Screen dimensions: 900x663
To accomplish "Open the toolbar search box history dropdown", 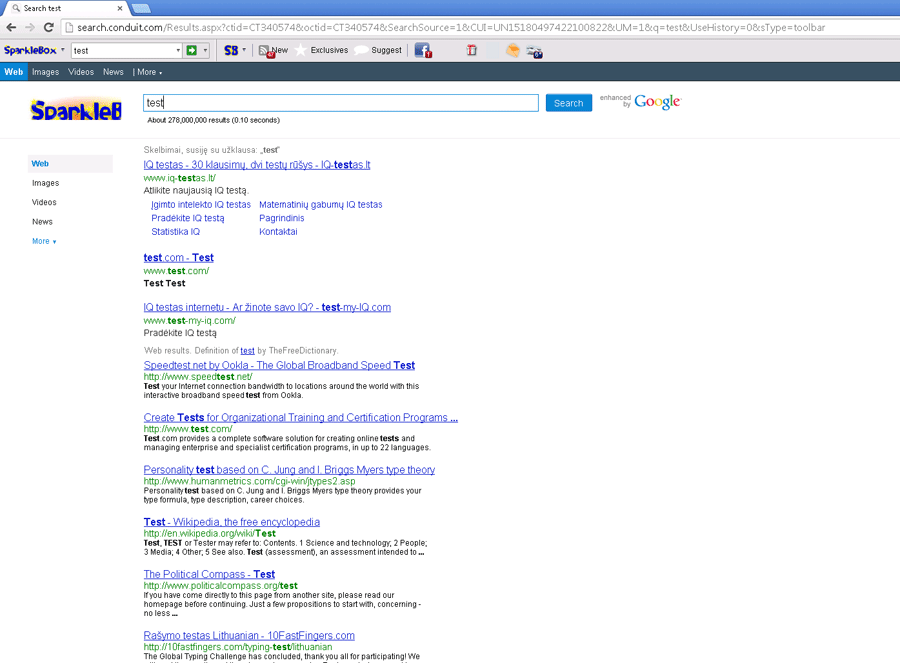I will 177,50.
